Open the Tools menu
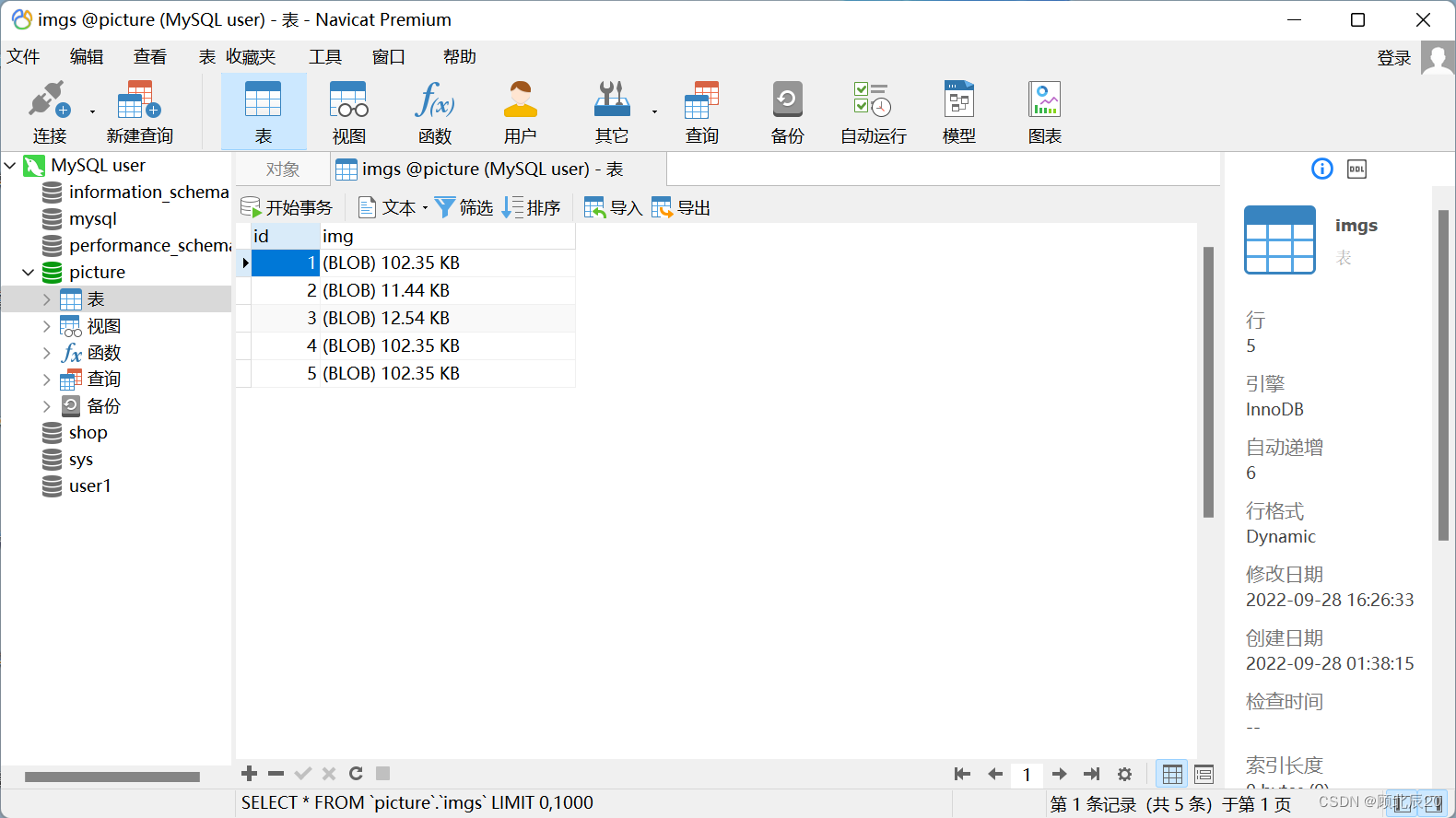Viewport: 1456px width, 818px height. [325, 57]
